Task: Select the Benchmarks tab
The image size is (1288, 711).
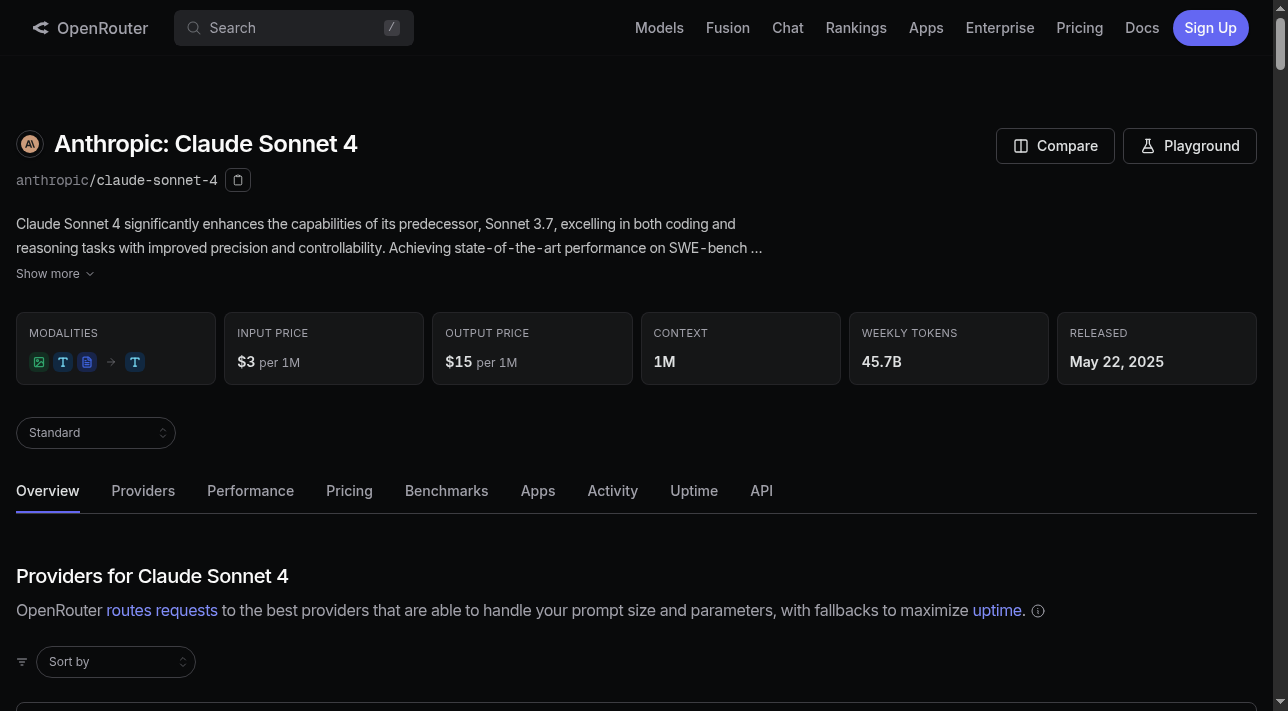Action: pyautogui.click(x=447, y=491)
